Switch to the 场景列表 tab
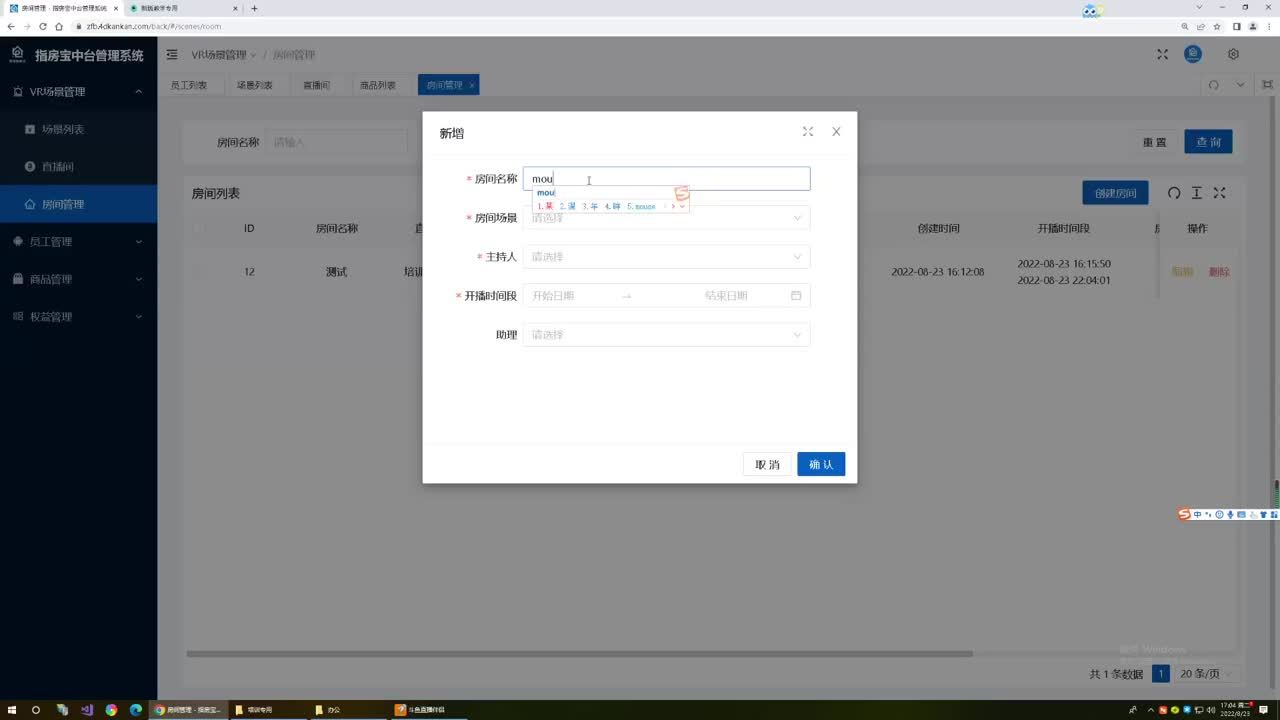Viewport: 1280px width, 720px height. (x=254, y=86)
